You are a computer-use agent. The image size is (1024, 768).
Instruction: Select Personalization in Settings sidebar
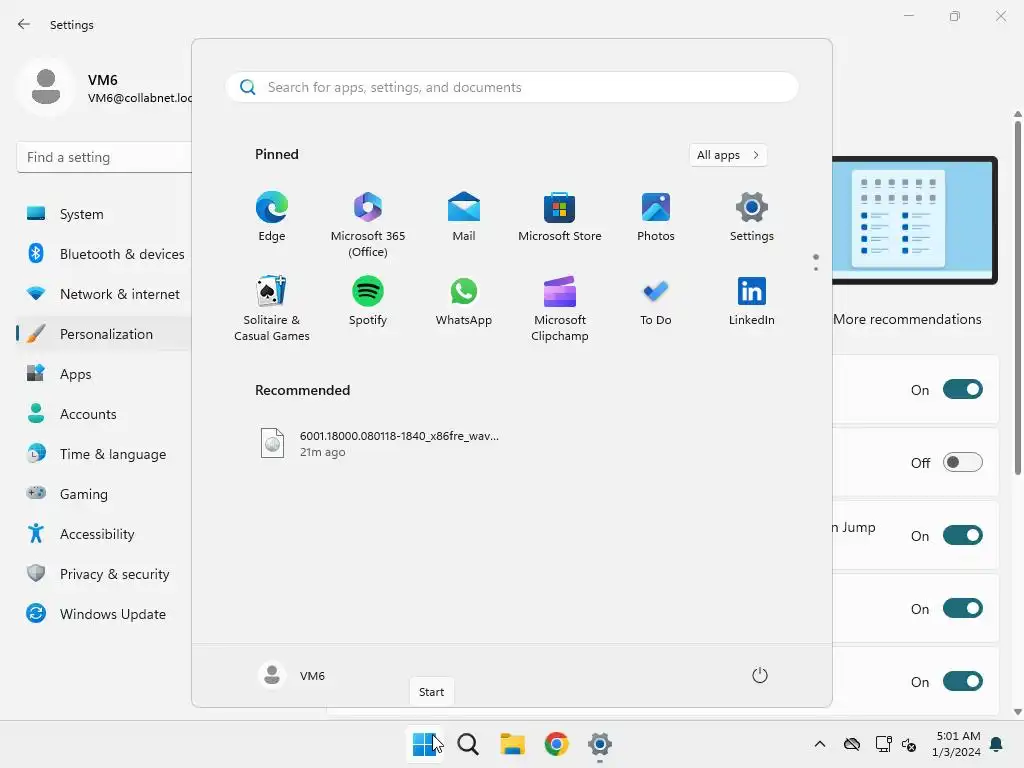point(104,334)
